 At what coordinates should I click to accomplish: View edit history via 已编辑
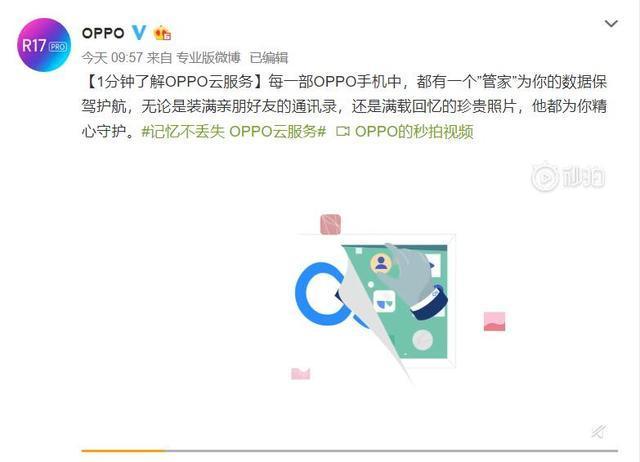click(x=269, y=58)
